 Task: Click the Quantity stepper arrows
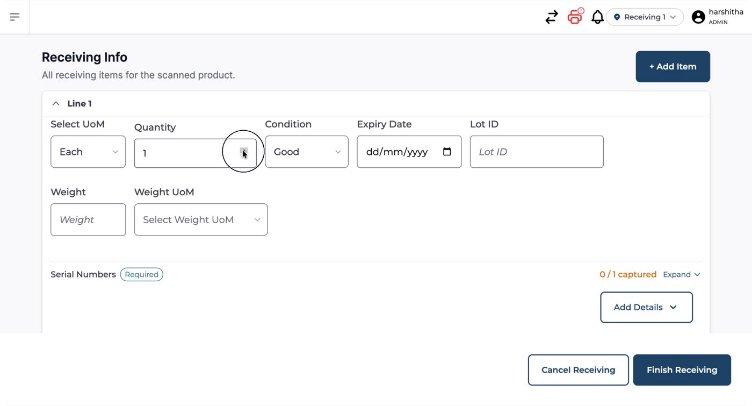(244, 152)
